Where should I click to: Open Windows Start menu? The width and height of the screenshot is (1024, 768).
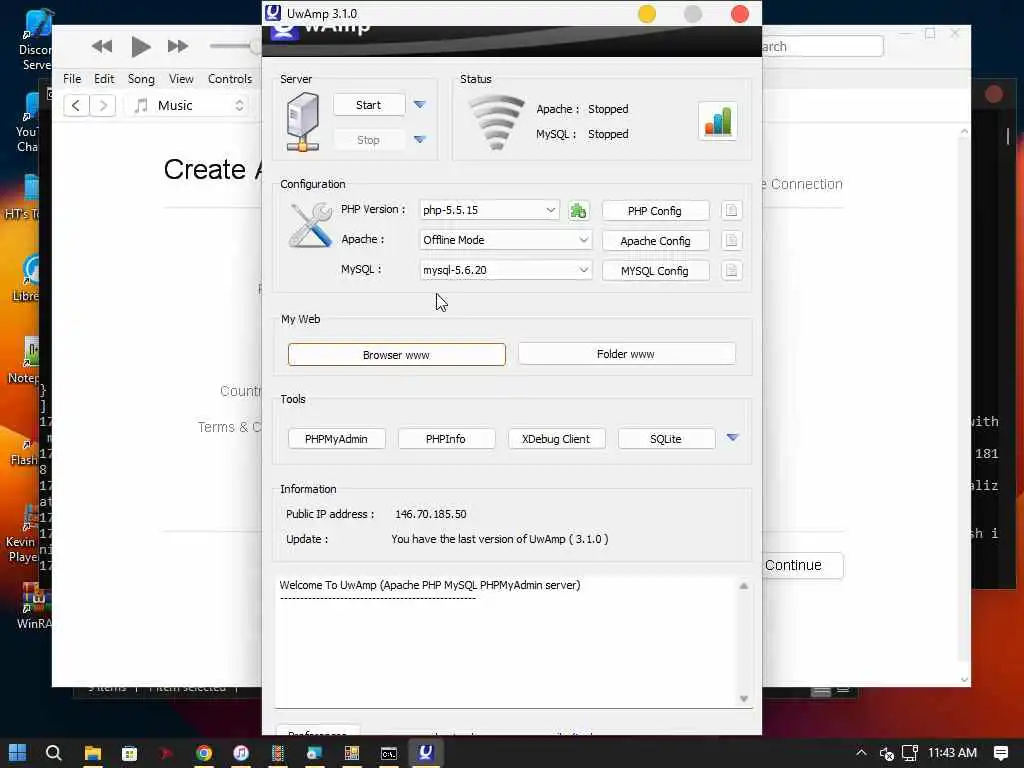pyautogui.click(x=17, y=753)
